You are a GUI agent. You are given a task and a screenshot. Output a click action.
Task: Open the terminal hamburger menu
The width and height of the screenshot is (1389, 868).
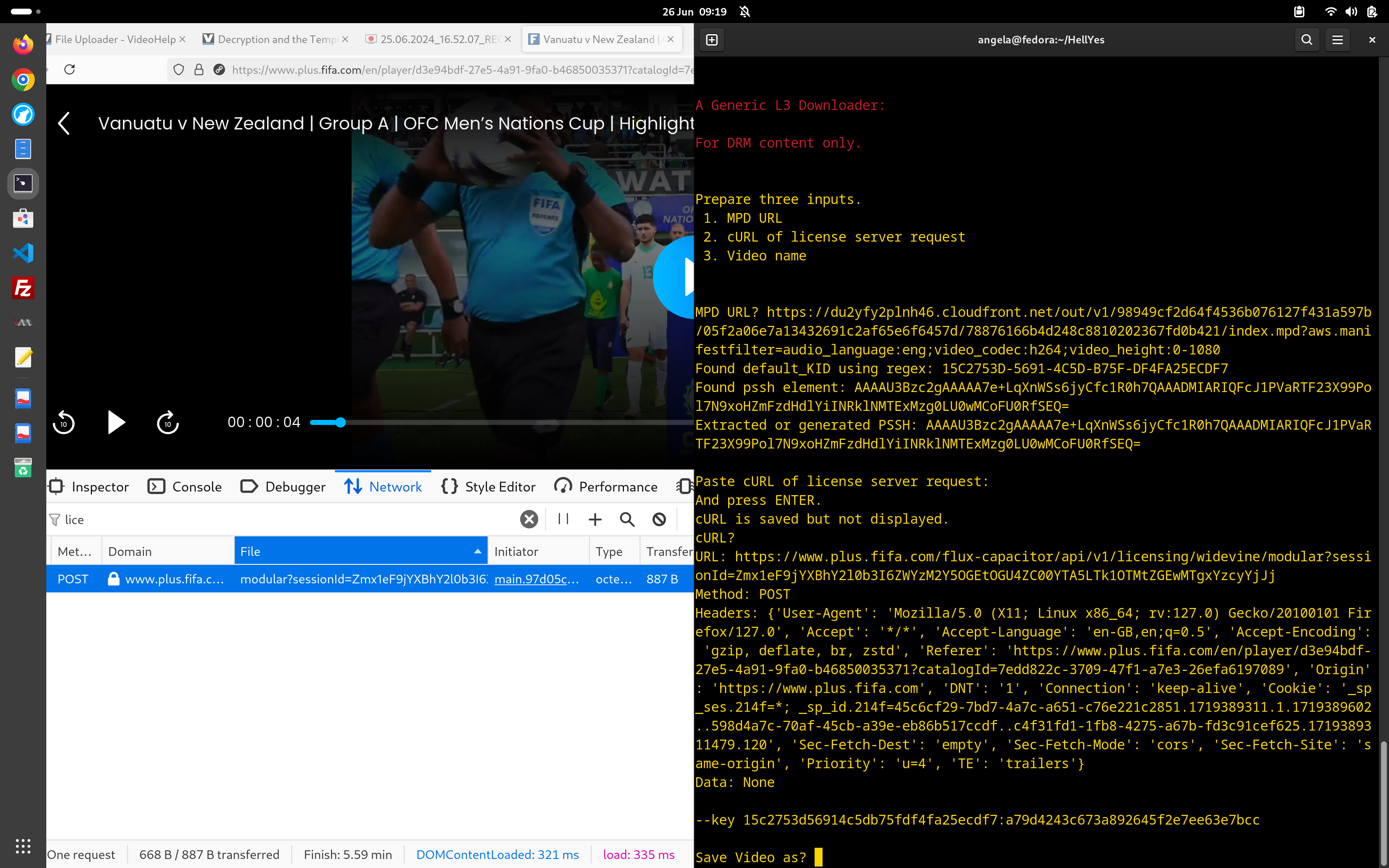point(1337,40)
